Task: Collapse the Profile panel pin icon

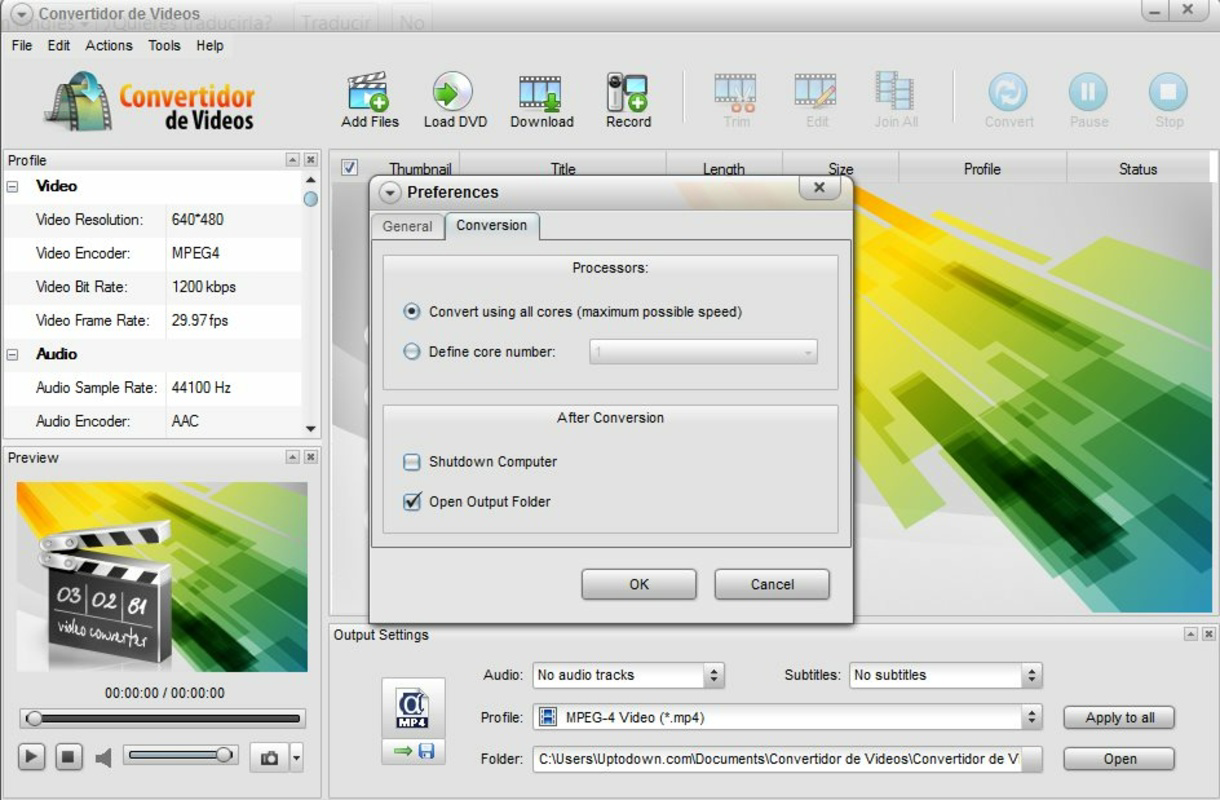Action: click(292, 160)
